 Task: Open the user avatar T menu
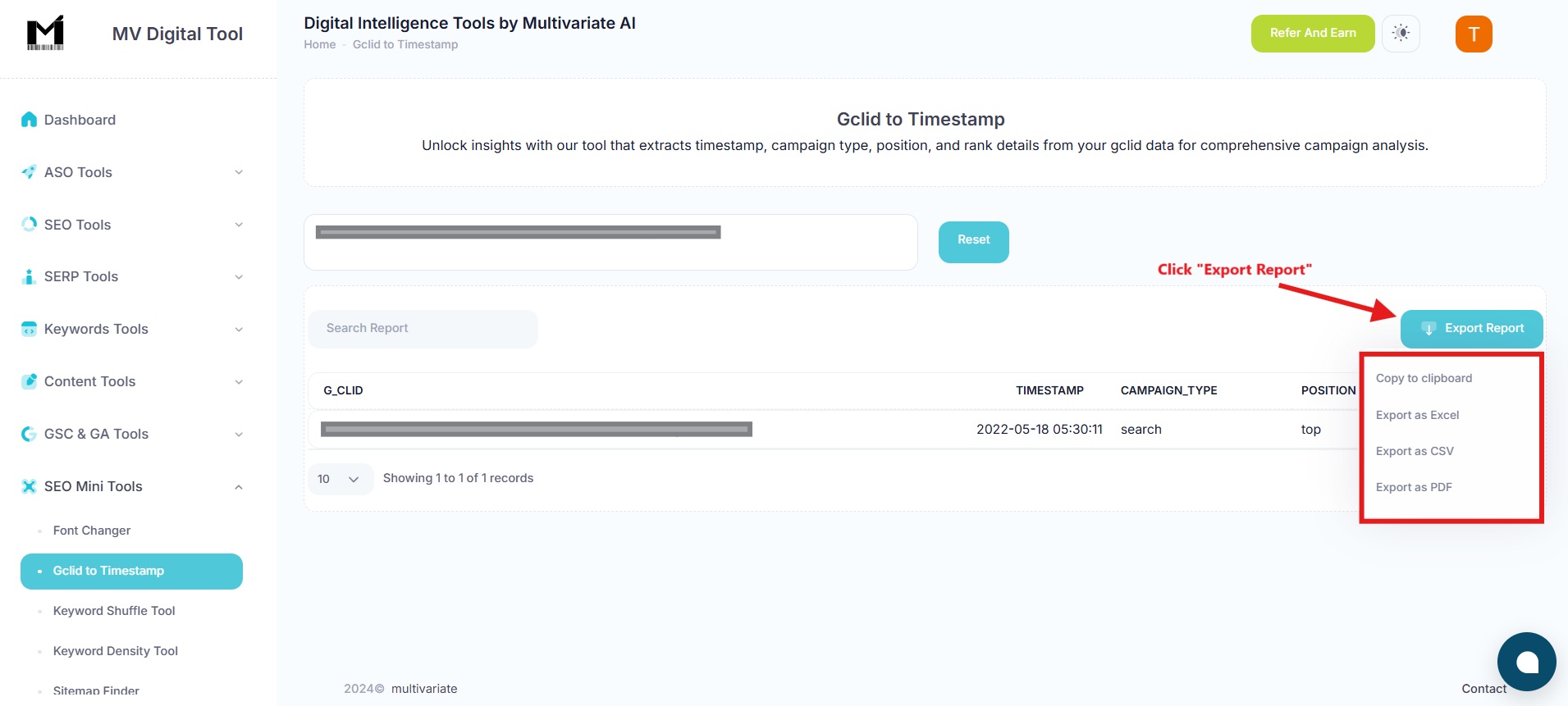point(1474,34)
